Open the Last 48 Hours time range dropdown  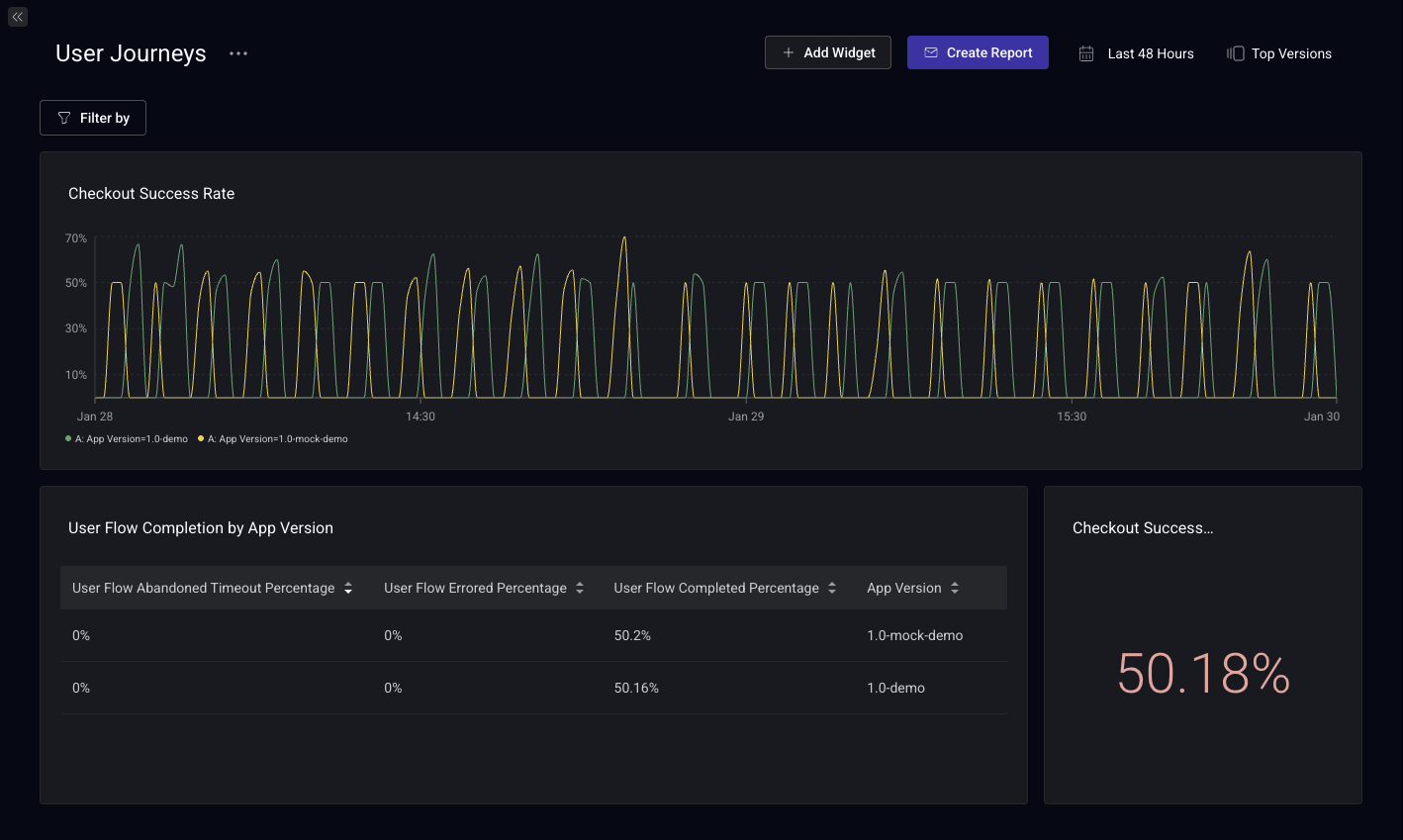point(1150,53)
